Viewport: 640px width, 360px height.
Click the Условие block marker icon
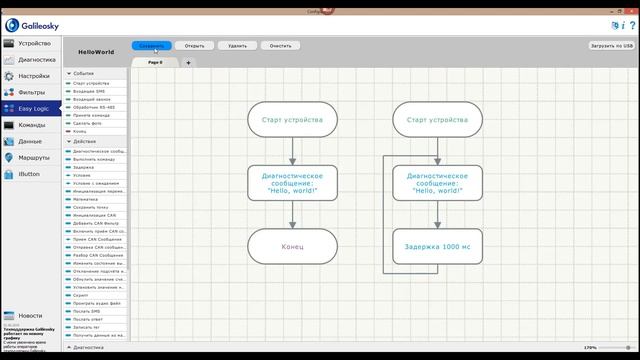68,176
